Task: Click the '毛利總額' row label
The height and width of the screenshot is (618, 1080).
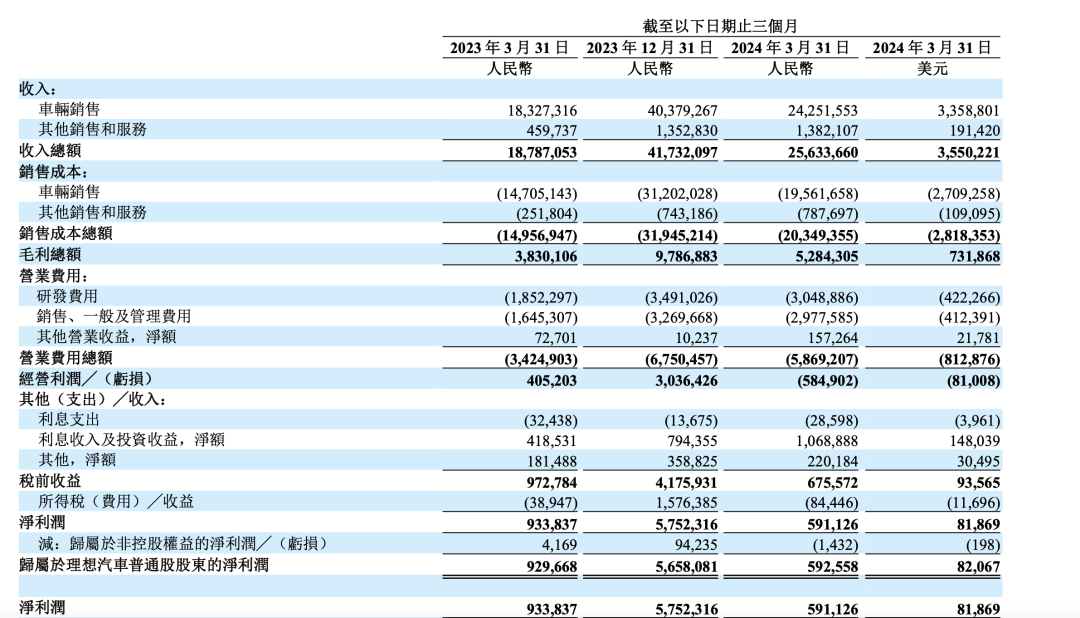Action: click(50, 255)
